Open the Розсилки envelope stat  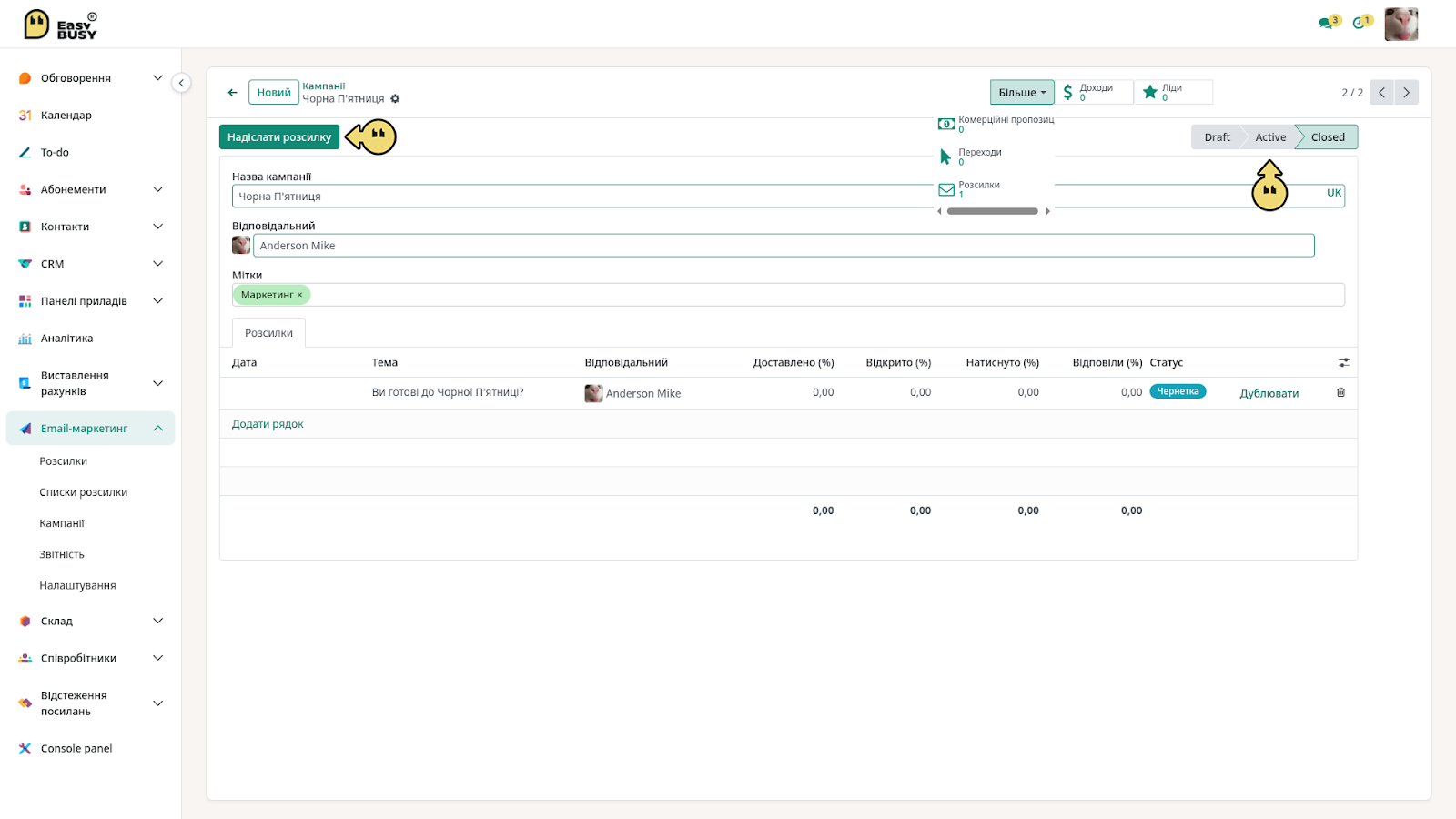[996, 189]
